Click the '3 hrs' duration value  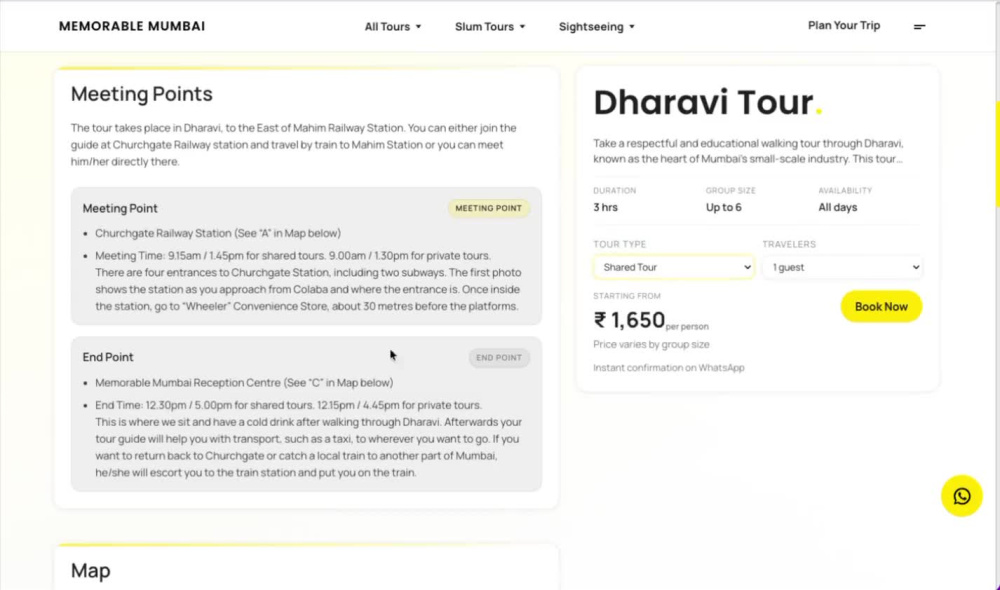[605, 207]
